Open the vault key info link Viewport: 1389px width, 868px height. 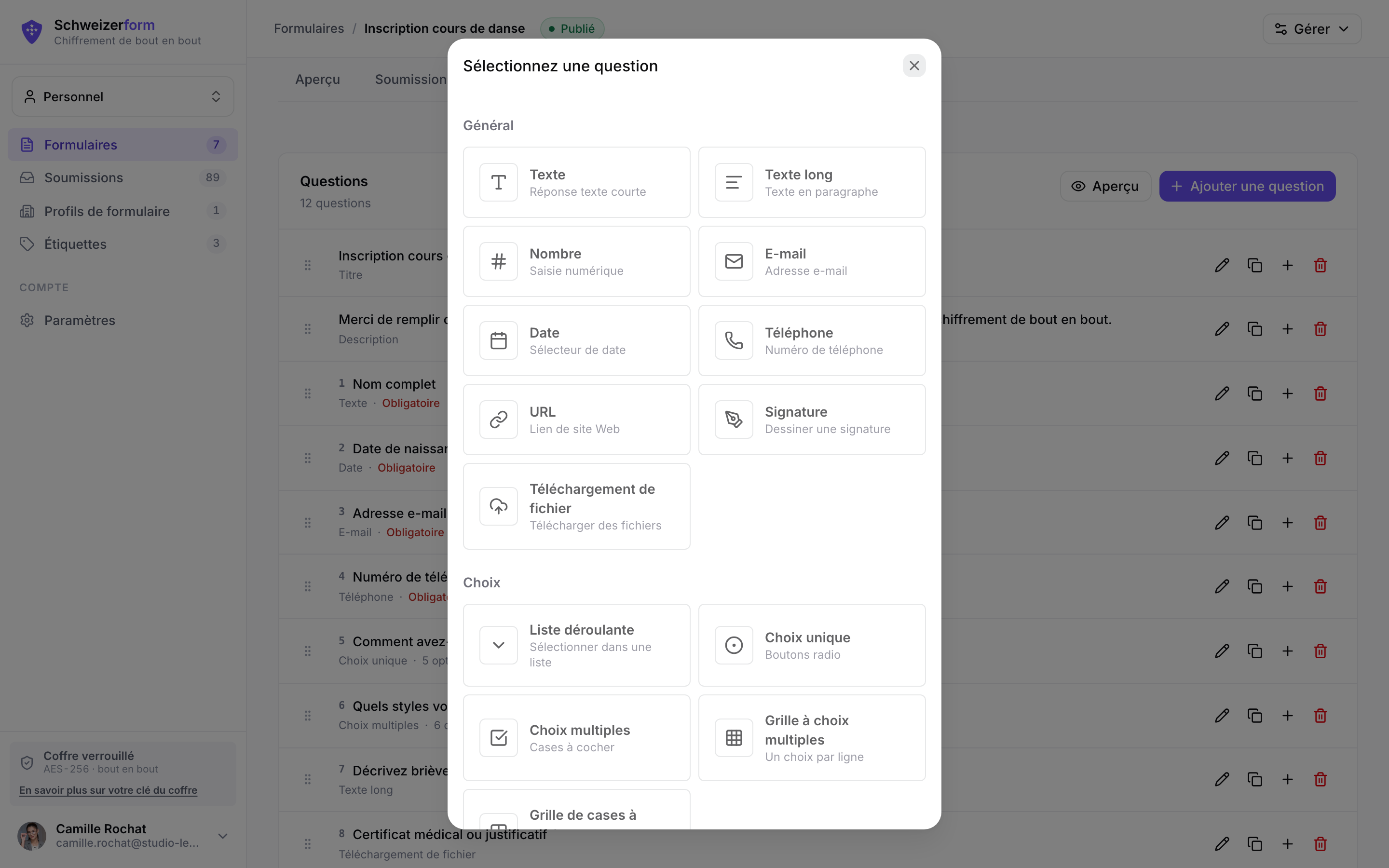click(108, 790)
